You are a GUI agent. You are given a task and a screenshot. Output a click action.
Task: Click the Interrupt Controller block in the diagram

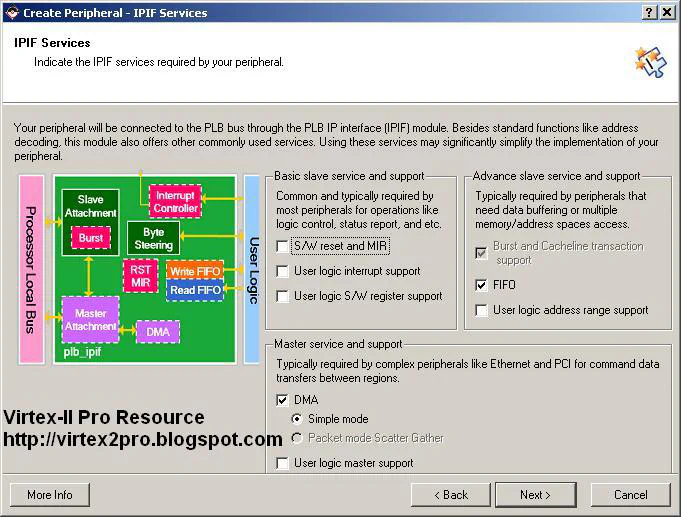coord(175,201)
